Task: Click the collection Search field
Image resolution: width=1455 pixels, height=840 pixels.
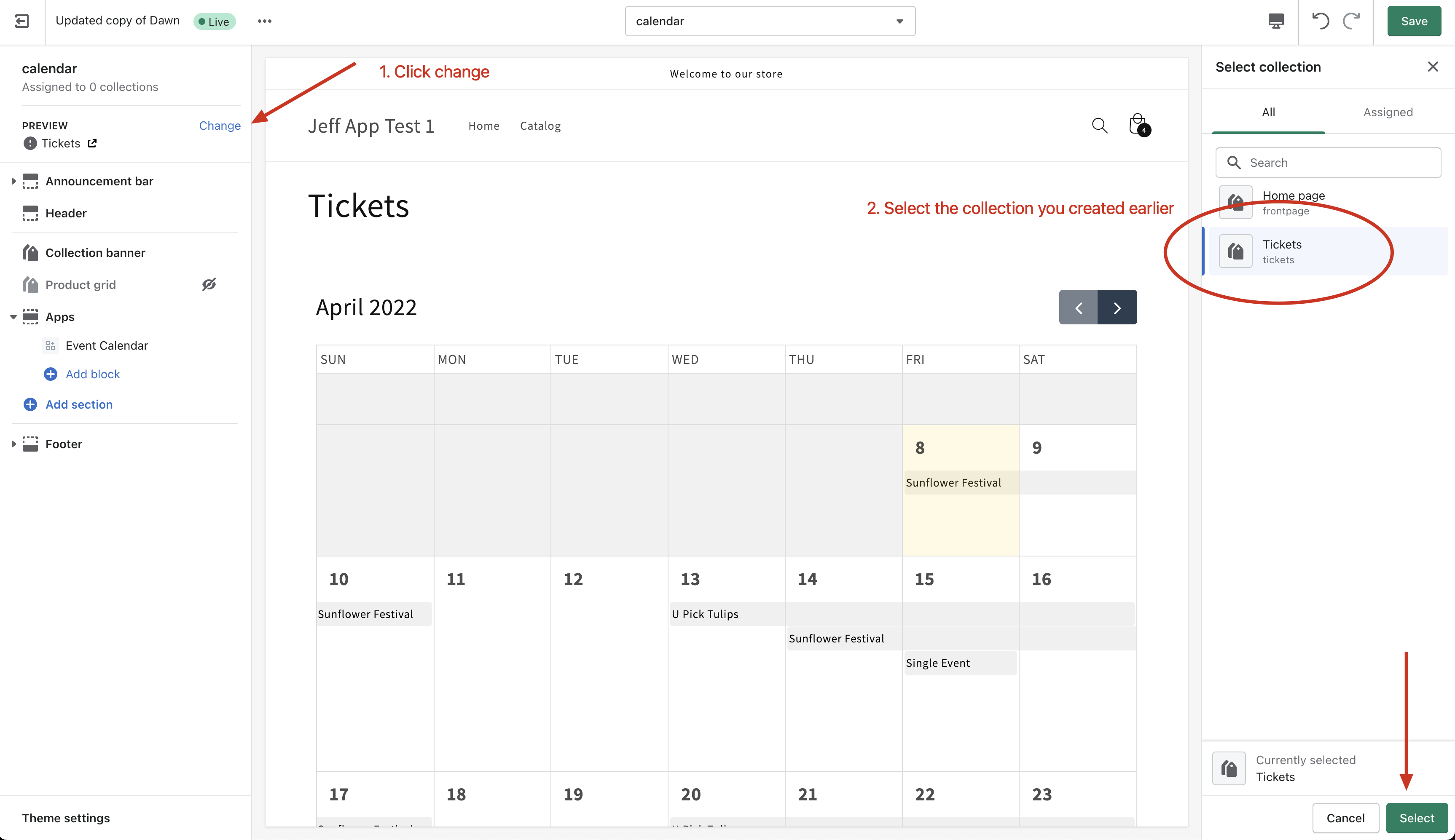Action: click(x=1328, y=163)
